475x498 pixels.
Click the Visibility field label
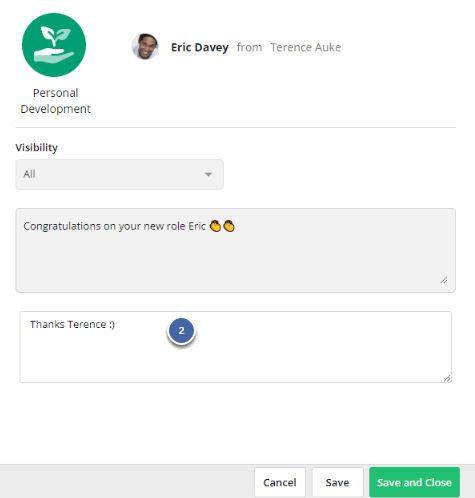tap(37, 147)
